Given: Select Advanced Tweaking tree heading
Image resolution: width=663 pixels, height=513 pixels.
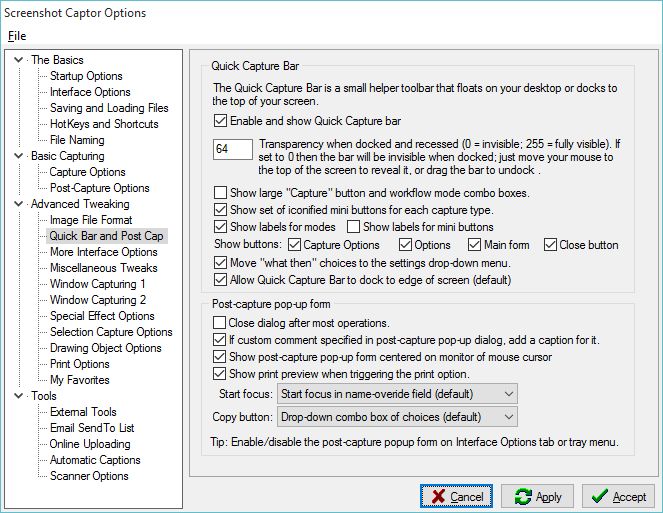Looking at the screenshot, I should tap(80, 204).
